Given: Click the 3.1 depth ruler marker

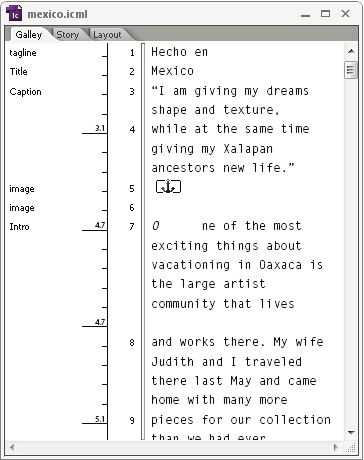Looking at the screenshot, I should 100,128.
